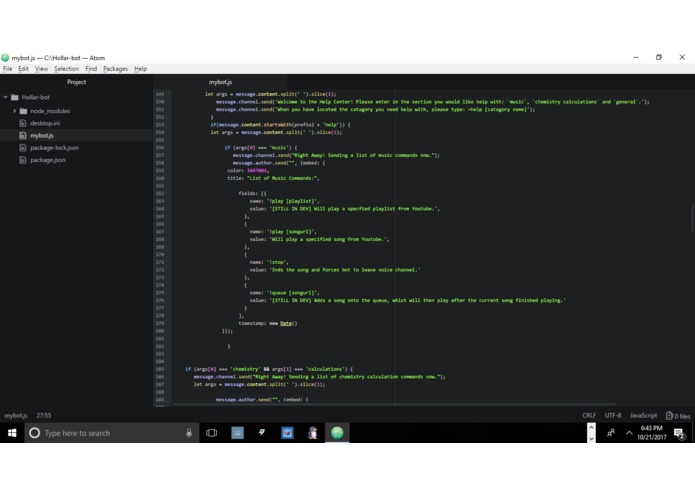Click the Type here to search box
Viewport: 695px width, 494px height.
tap(111, 433)
